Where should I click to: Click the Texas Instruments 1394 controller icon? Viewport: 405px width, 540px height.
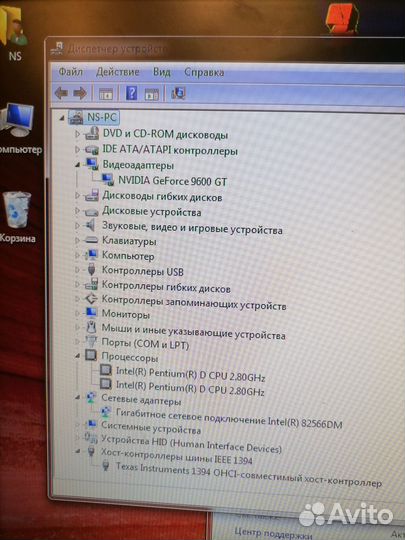tap(106, 466)
